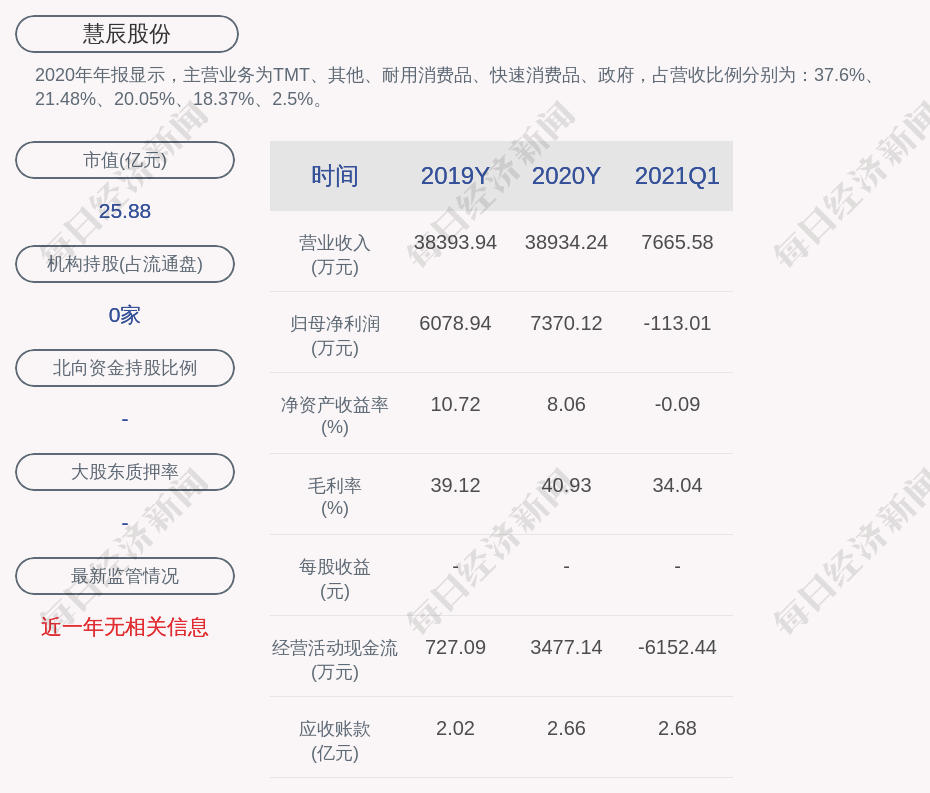Select the 2021Q1 column header
Viewport: 930px width, 793px height.
pyautogui.click(x=677, y=176)
